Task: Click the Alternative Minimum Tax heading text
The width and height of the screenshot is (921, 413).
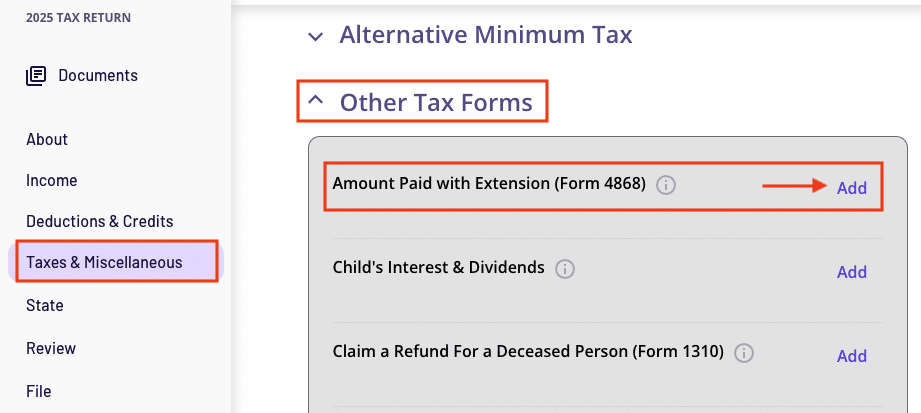Action: coord(486,36)
